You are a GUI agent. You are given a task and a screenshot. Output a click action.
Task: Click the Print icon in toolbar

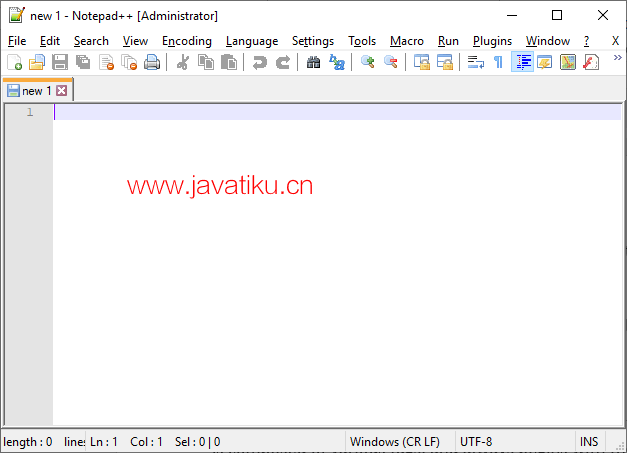152,62
